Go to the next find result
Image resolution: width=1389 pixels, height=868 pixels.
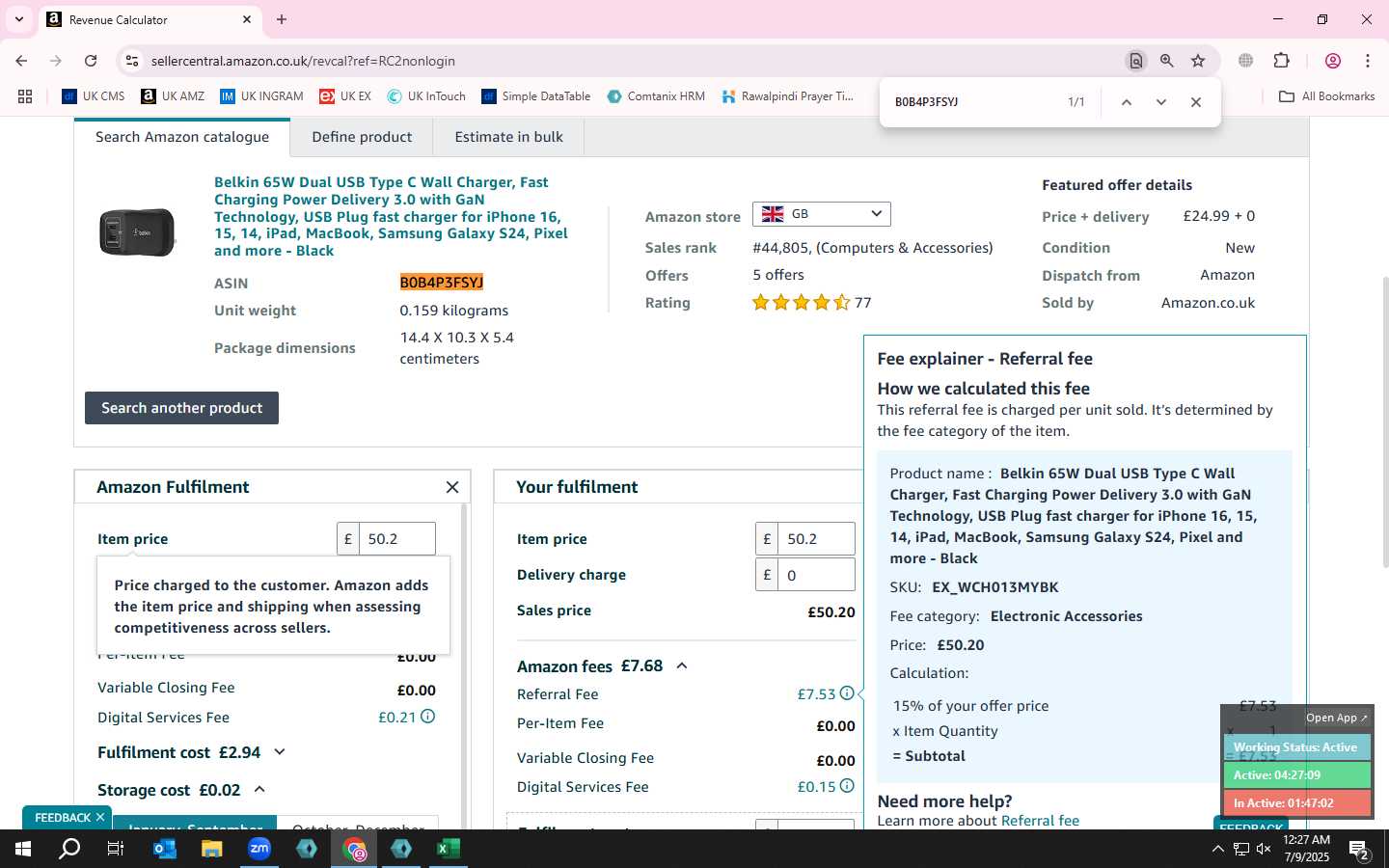click(x=1161, y=101)
